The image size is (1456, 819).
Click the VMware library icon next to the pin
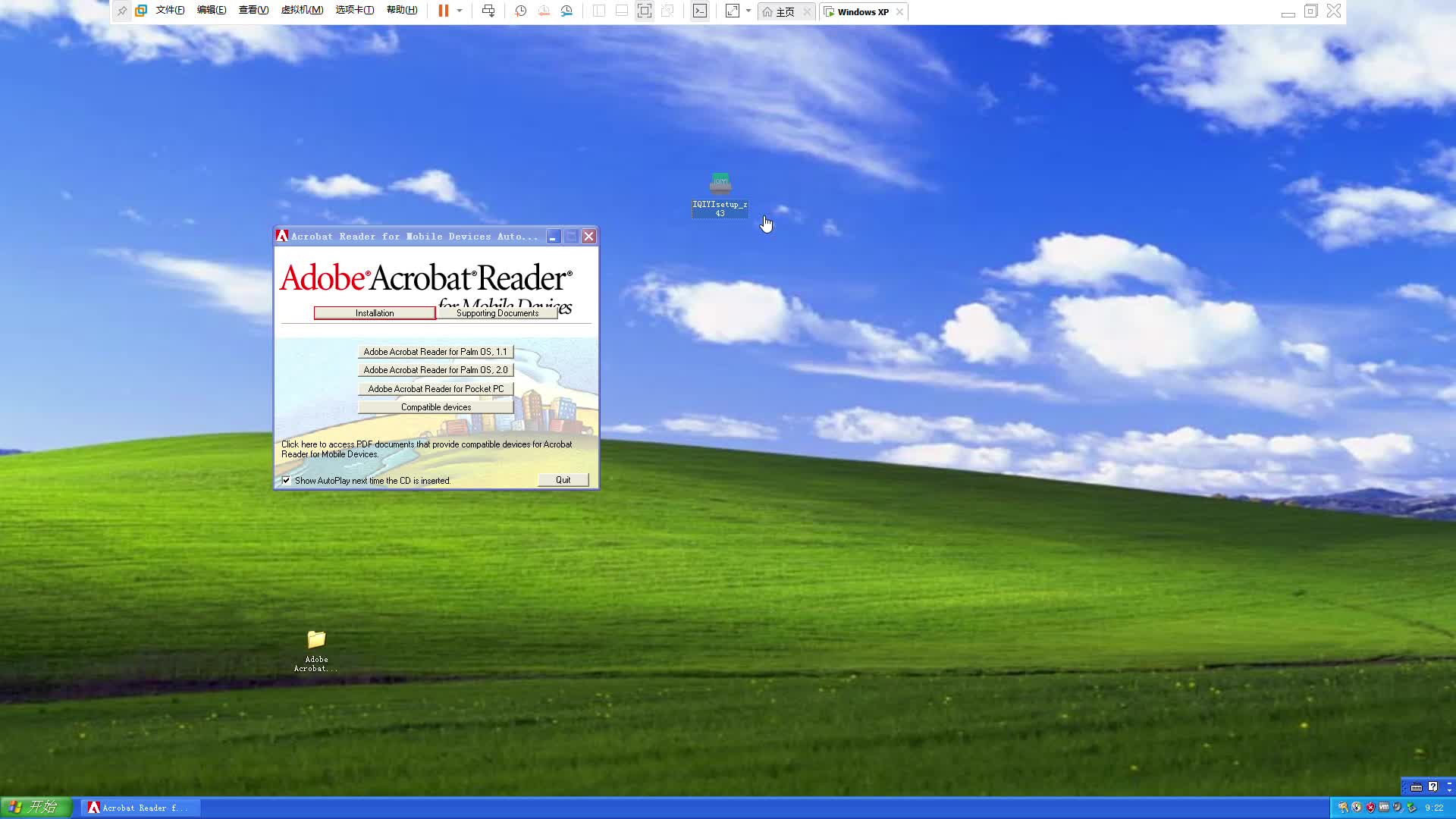(x=141, y=11)
